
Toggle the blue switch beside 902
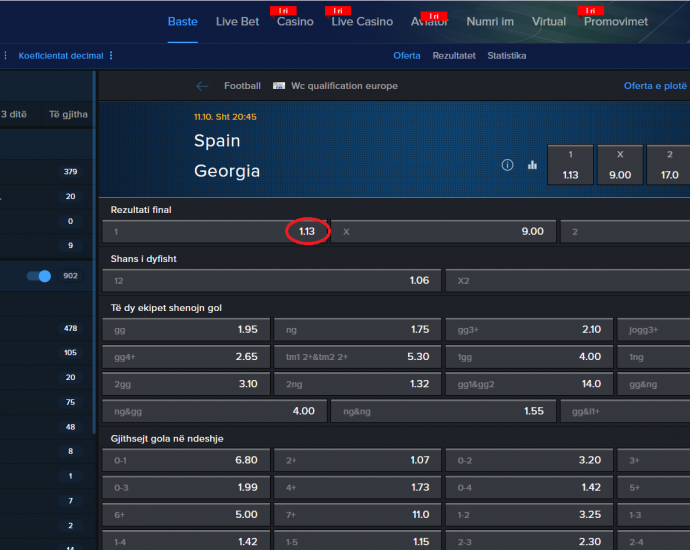click(39, 276)
